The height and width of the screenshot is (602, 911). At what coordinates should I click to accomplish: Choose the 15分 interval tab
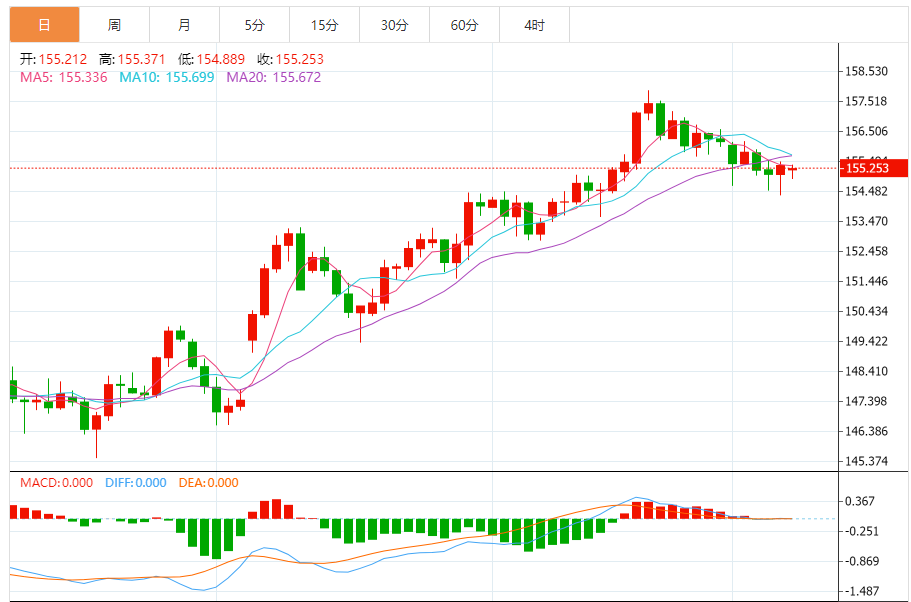tap(324, 25)
